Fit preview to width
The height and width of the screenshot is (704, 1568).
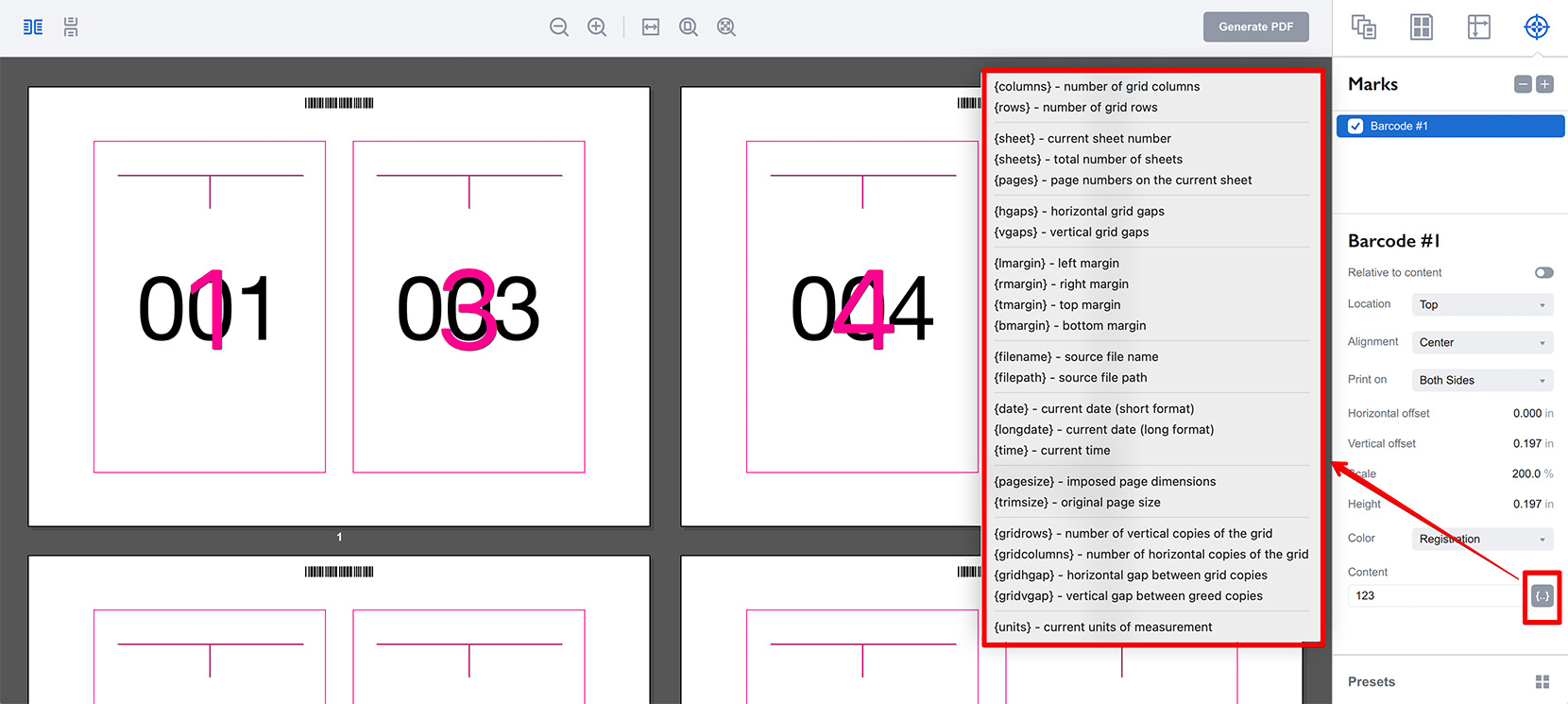pos(651,27)
